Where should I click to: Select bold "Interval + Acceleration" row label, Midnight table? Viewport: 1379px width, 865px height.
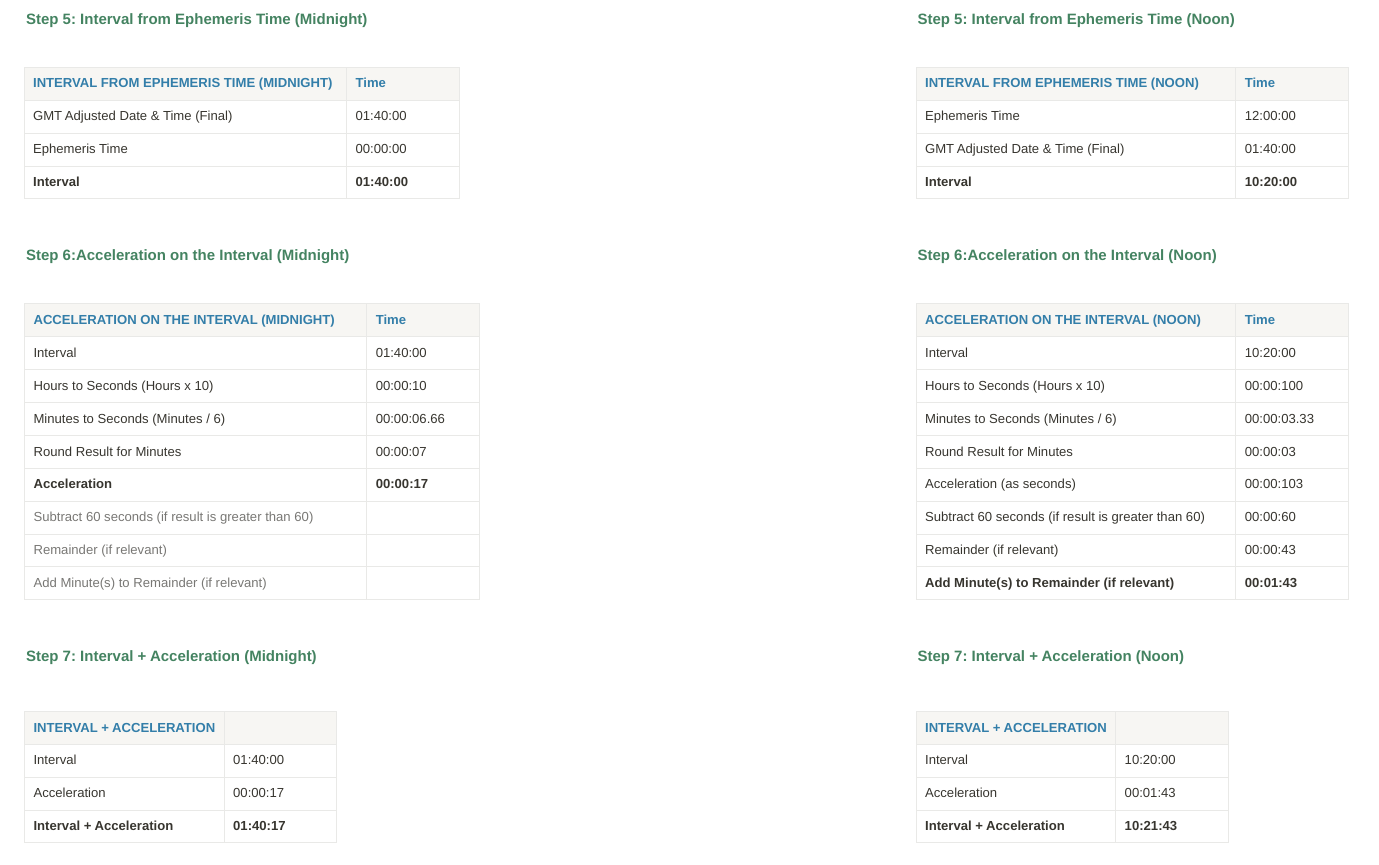tap(103, 826)
